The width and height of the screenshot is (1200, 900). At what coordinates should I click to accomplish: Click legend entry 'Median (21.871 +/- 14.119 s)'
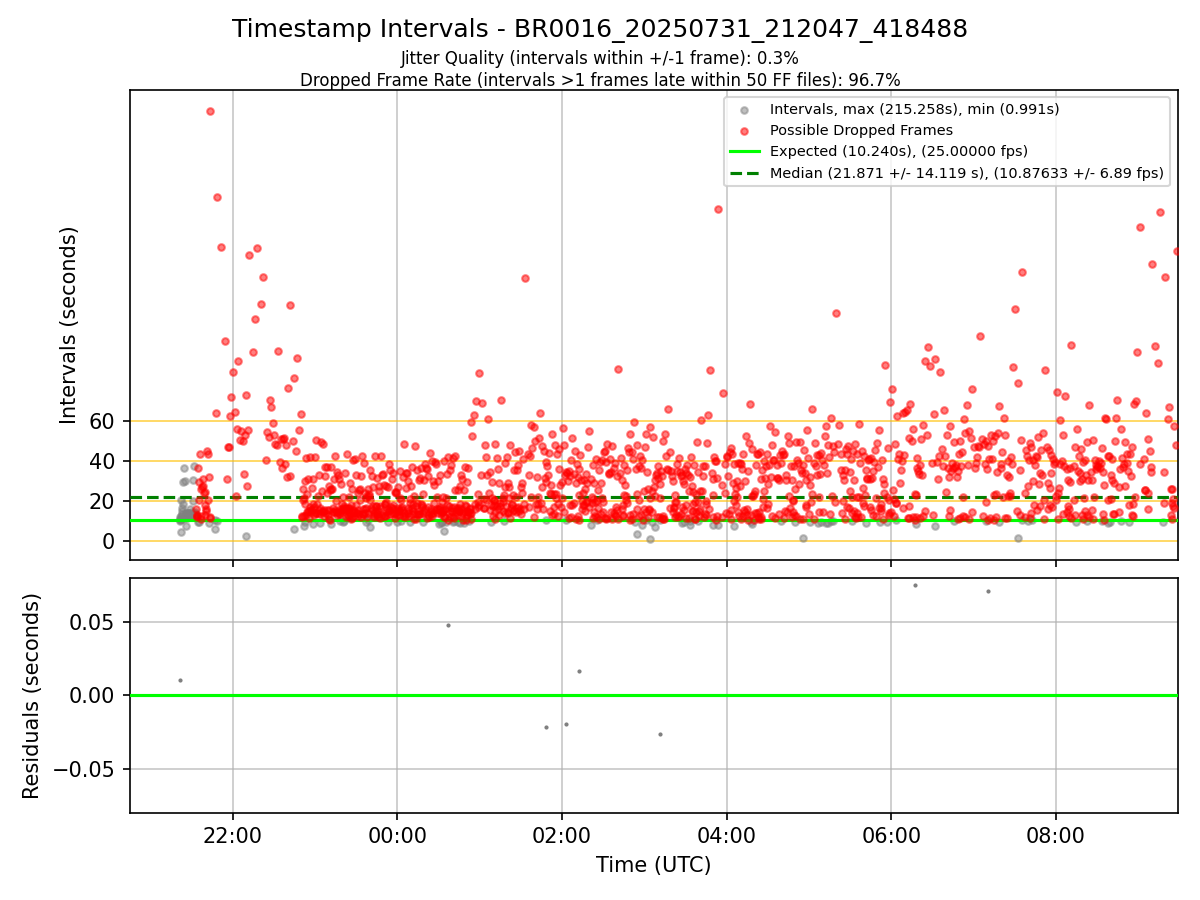coord(967,173)
